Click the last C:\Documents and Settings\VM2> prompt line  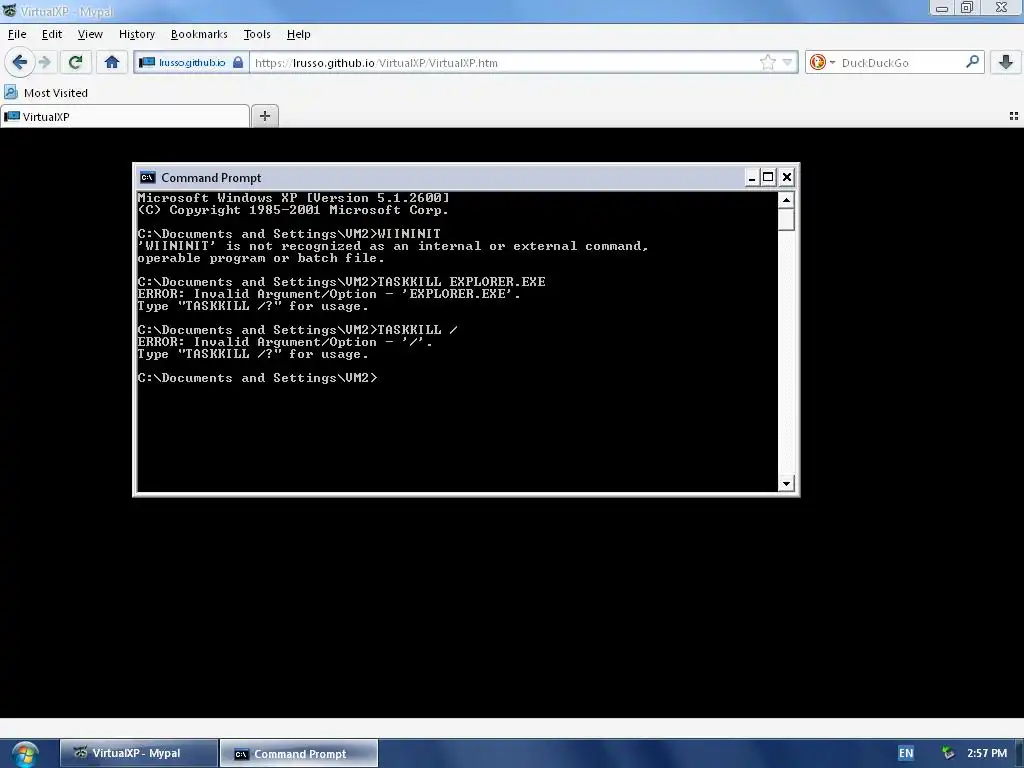[x=257, y=378]
